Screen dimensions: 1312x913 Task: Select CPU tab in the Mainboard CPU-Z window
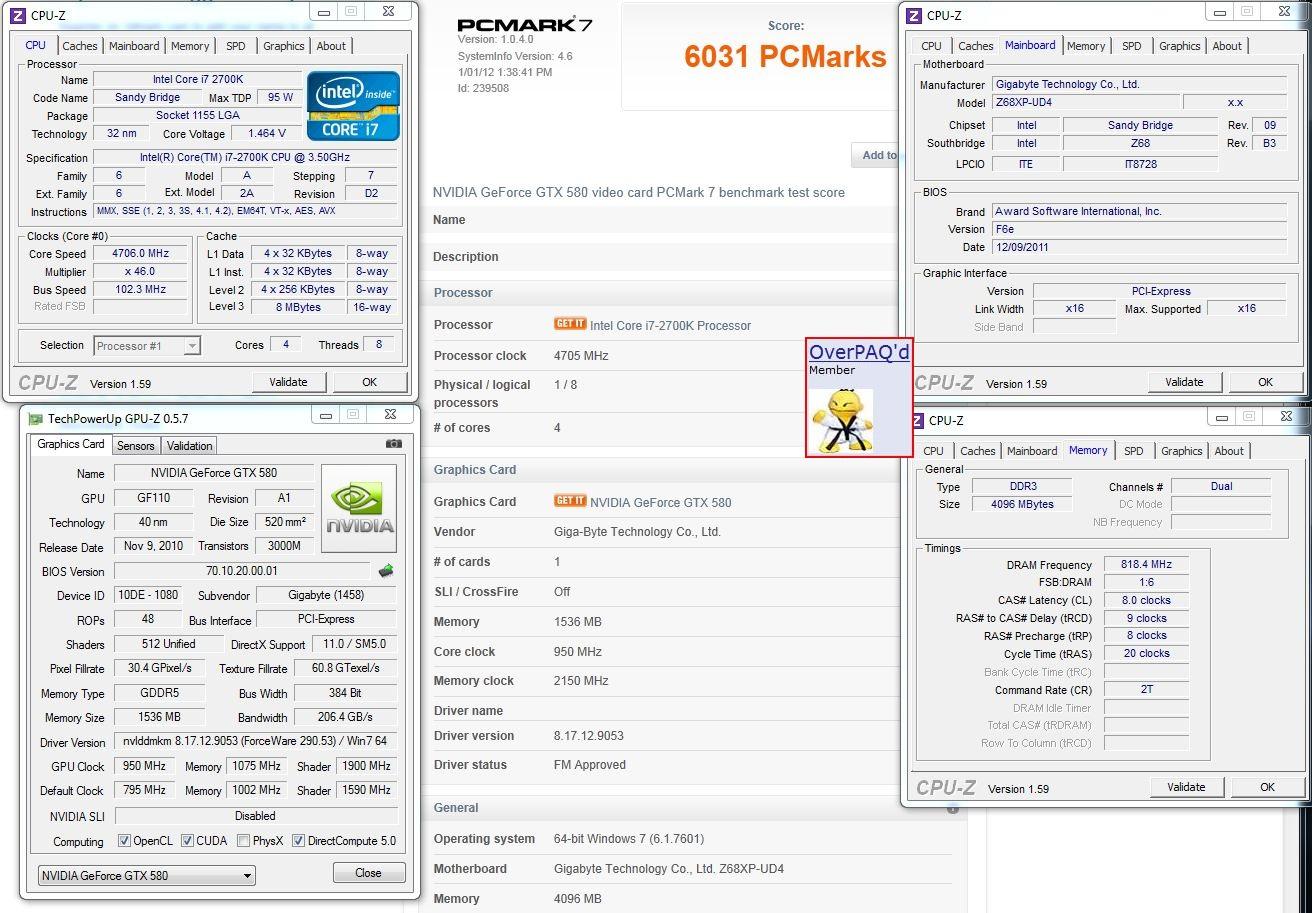point(931,46)
